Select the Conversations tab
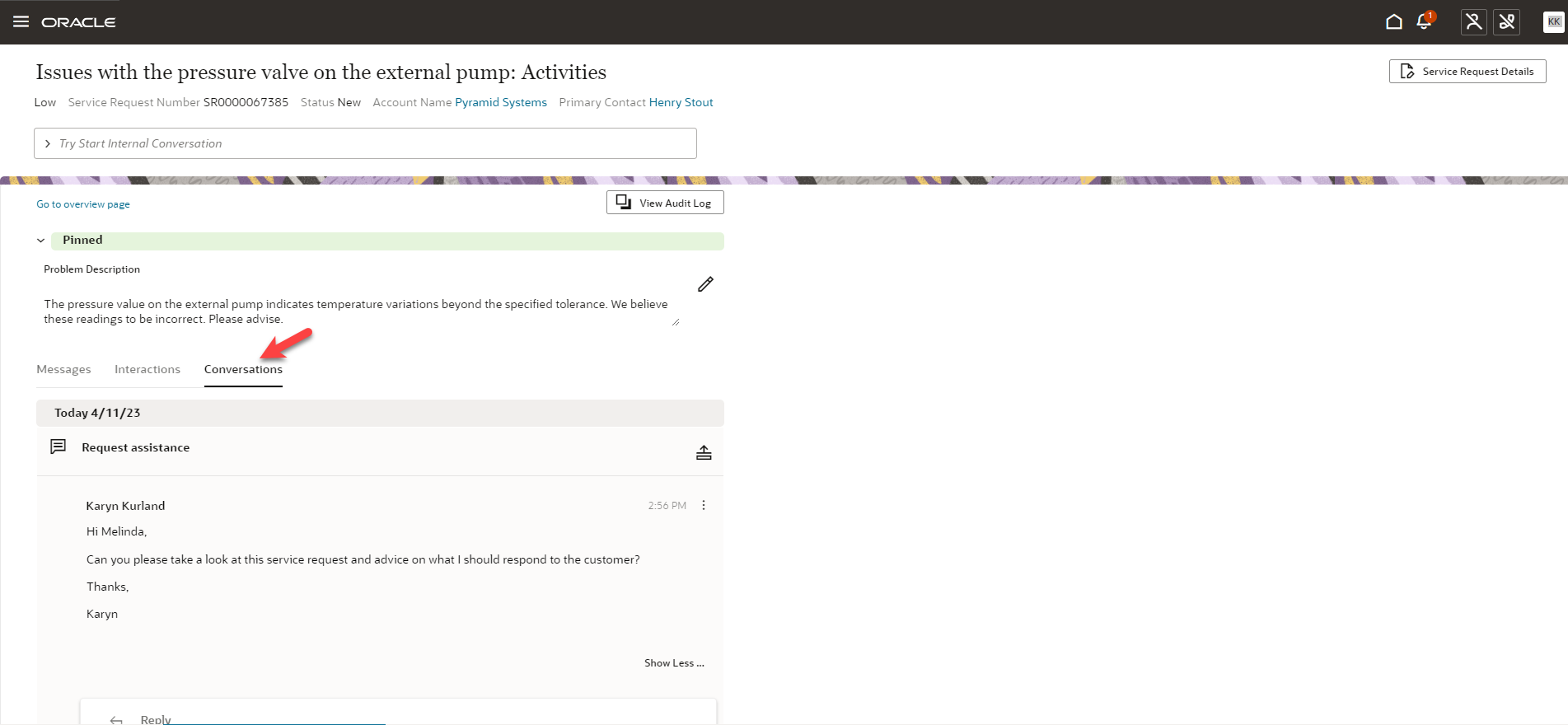1568x725 pixels. click(x=243, y=369)
